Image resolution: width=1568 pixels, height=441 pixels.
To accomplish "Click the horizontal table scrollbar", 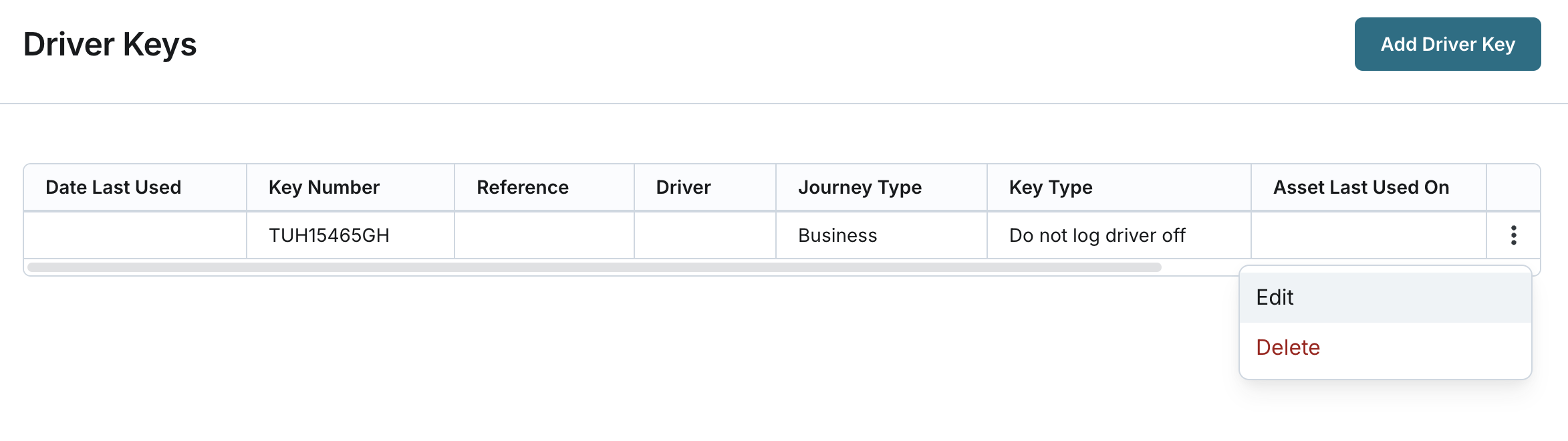I will click(594, 267).
